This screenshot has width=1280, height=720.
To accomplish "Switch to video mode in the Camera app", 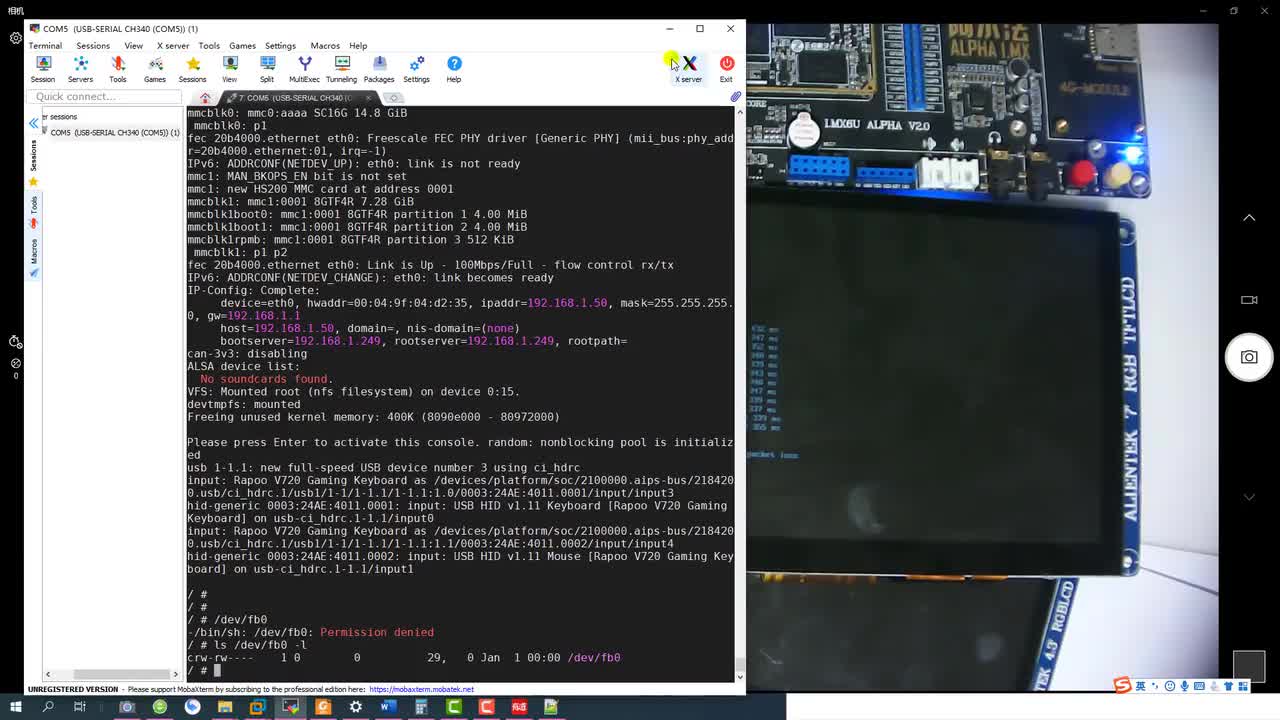I will point(1249,299).
